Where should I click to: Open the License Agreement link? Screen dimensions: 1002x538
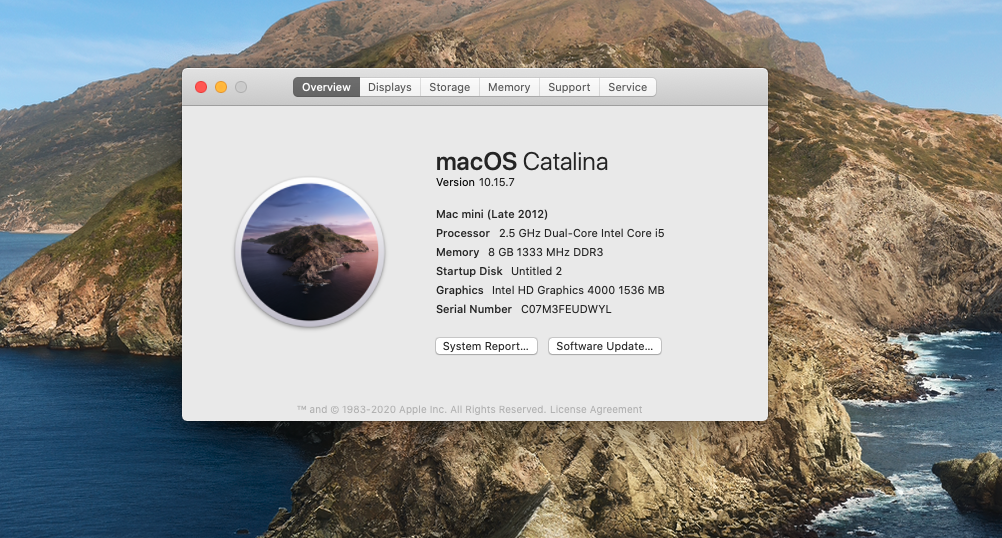click(x=596, y=410)
